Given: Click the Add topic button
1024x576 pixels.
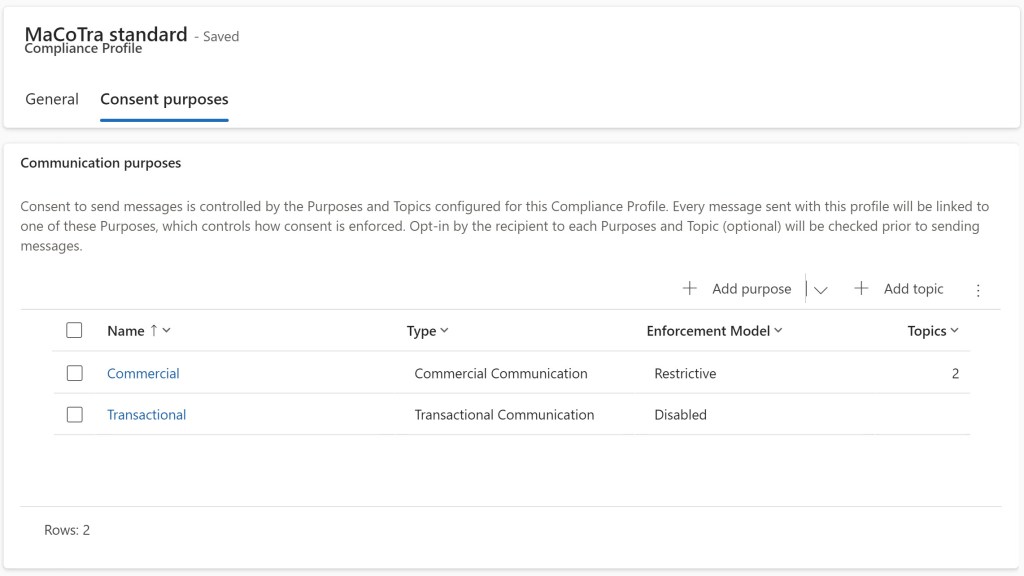Looking at the screenshot, I should 912,288.
